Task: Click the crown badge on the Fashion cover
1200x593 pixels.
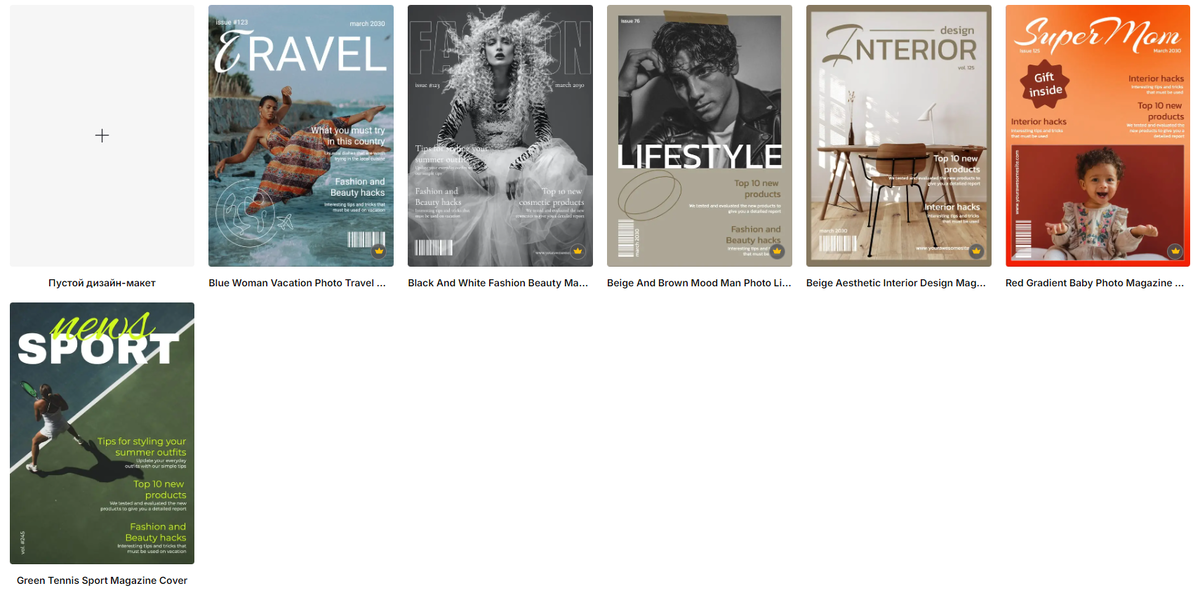Action: [578, 252]
